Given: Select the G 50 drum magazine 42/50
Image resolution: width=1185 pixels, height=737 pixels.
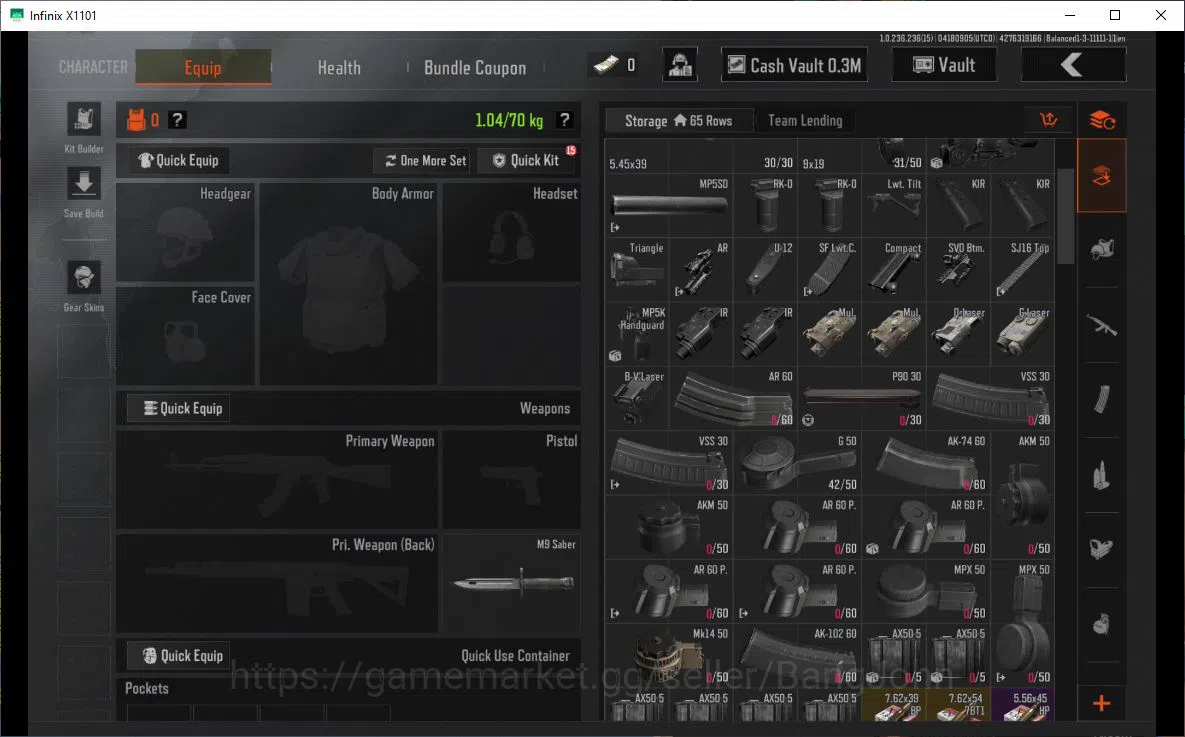Looking at the screenshot, I should click(x=797, y=462).
